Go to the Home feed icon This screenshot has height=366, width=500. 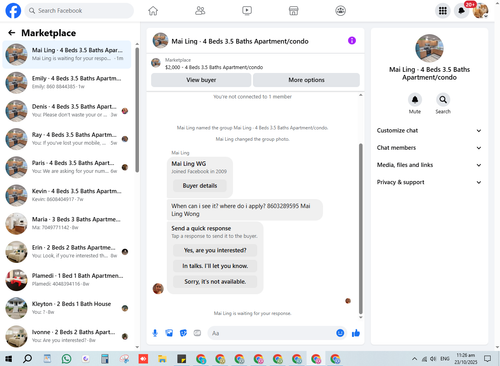coord(153,11)
